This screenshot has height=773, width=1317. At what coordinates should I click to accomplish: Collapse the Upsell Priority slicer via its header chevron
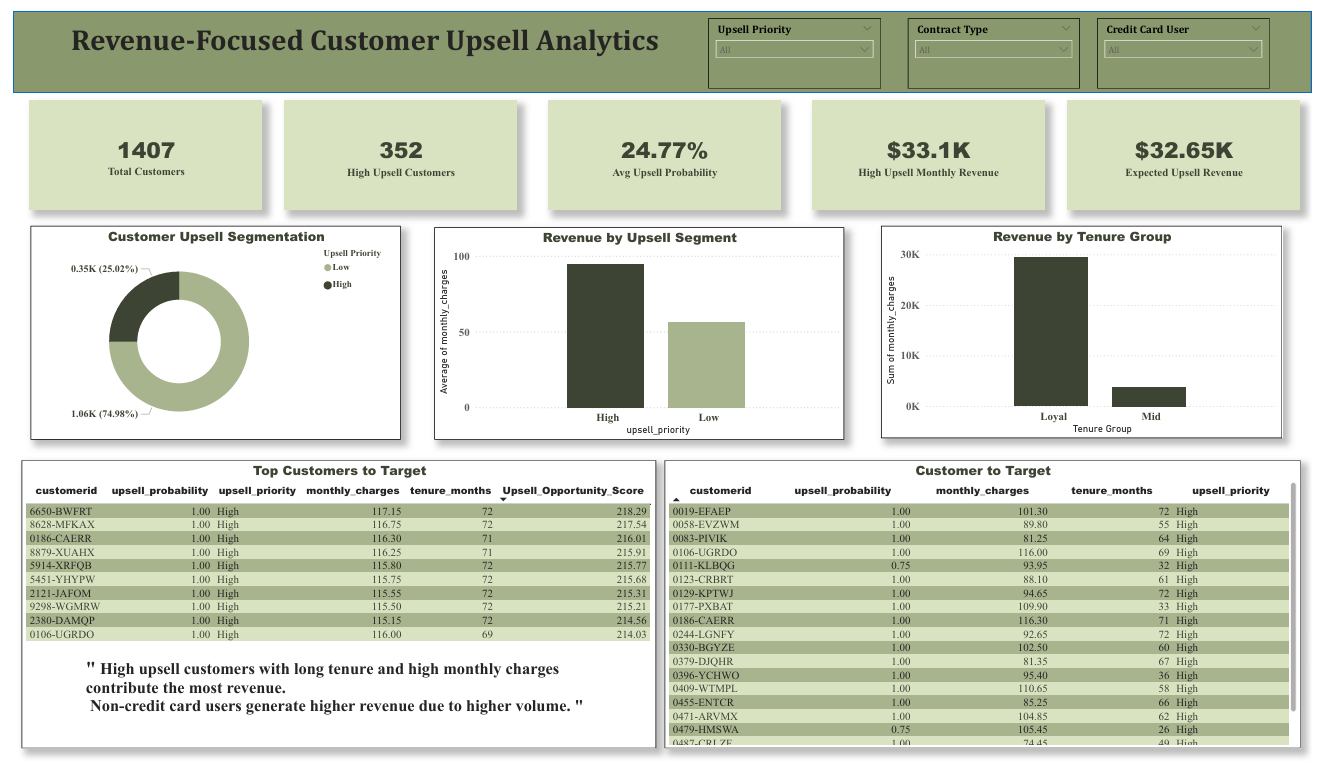click(x=866, y=29)
